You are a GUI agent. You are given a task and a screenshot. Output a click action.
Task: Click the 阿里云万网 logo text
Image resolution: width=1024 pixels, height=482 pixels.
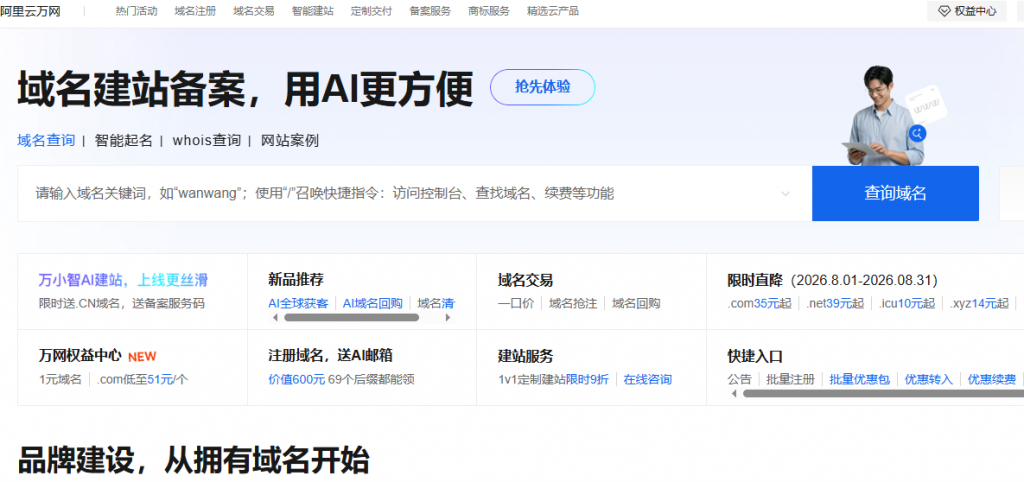point(30,11)
